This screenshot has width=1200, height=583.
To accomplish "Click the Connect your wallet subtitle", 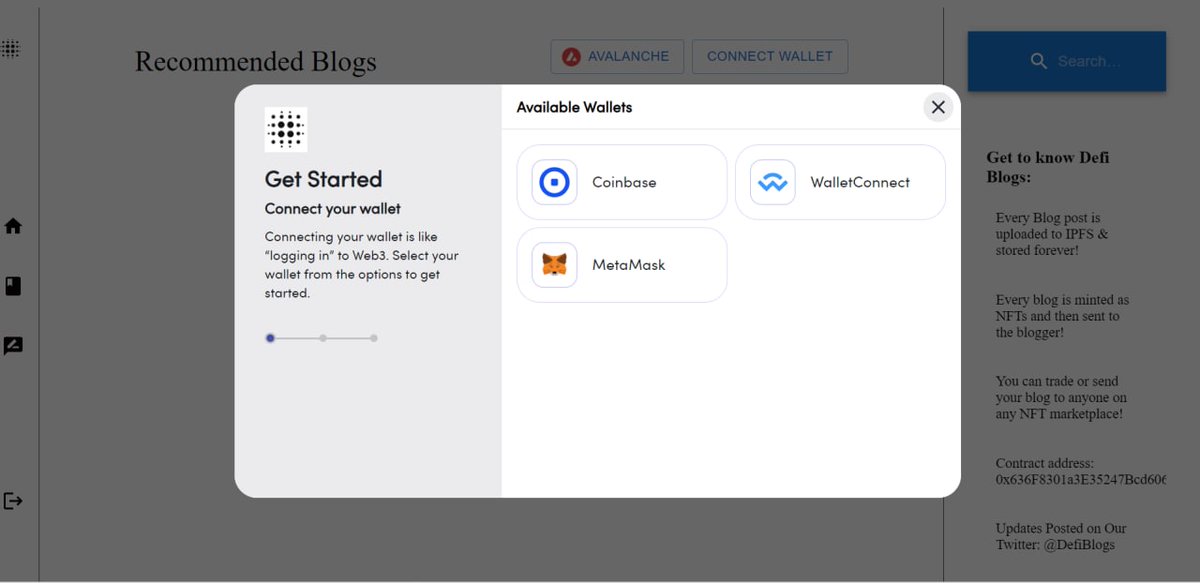I will [333, 209].
